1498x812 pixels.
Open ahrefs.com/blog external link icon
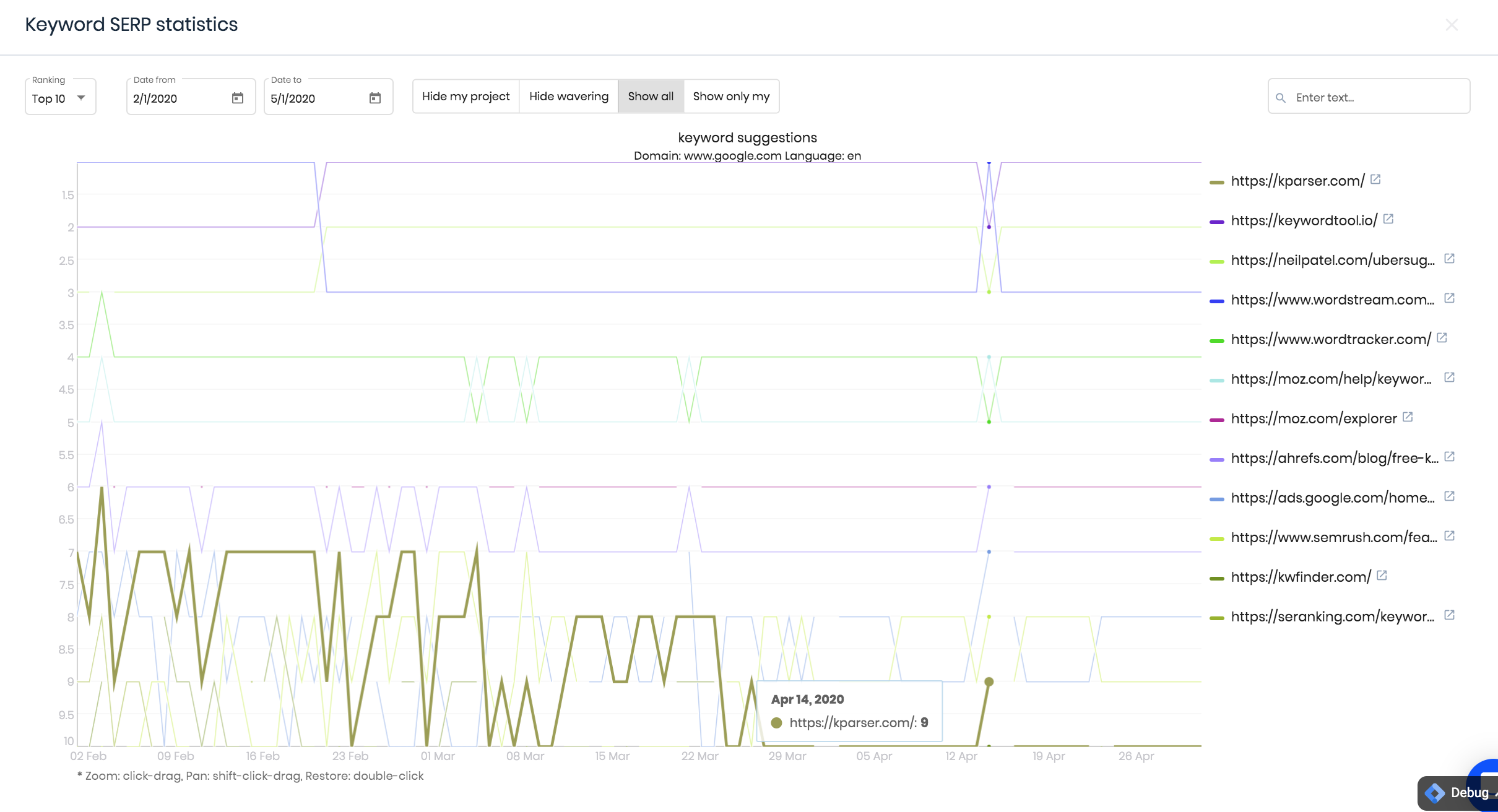pyautogui.click(x=1450, y=457)
